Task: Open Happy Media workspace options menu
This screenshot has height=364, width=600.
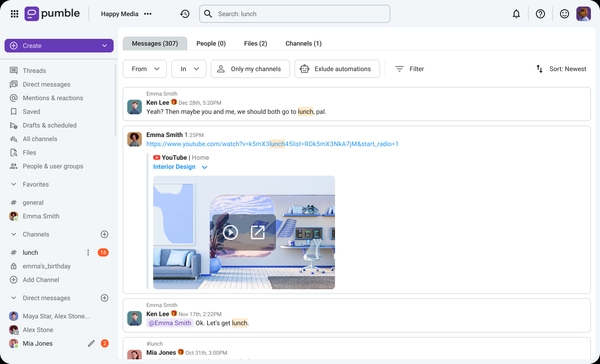Action: click(148, 14)
